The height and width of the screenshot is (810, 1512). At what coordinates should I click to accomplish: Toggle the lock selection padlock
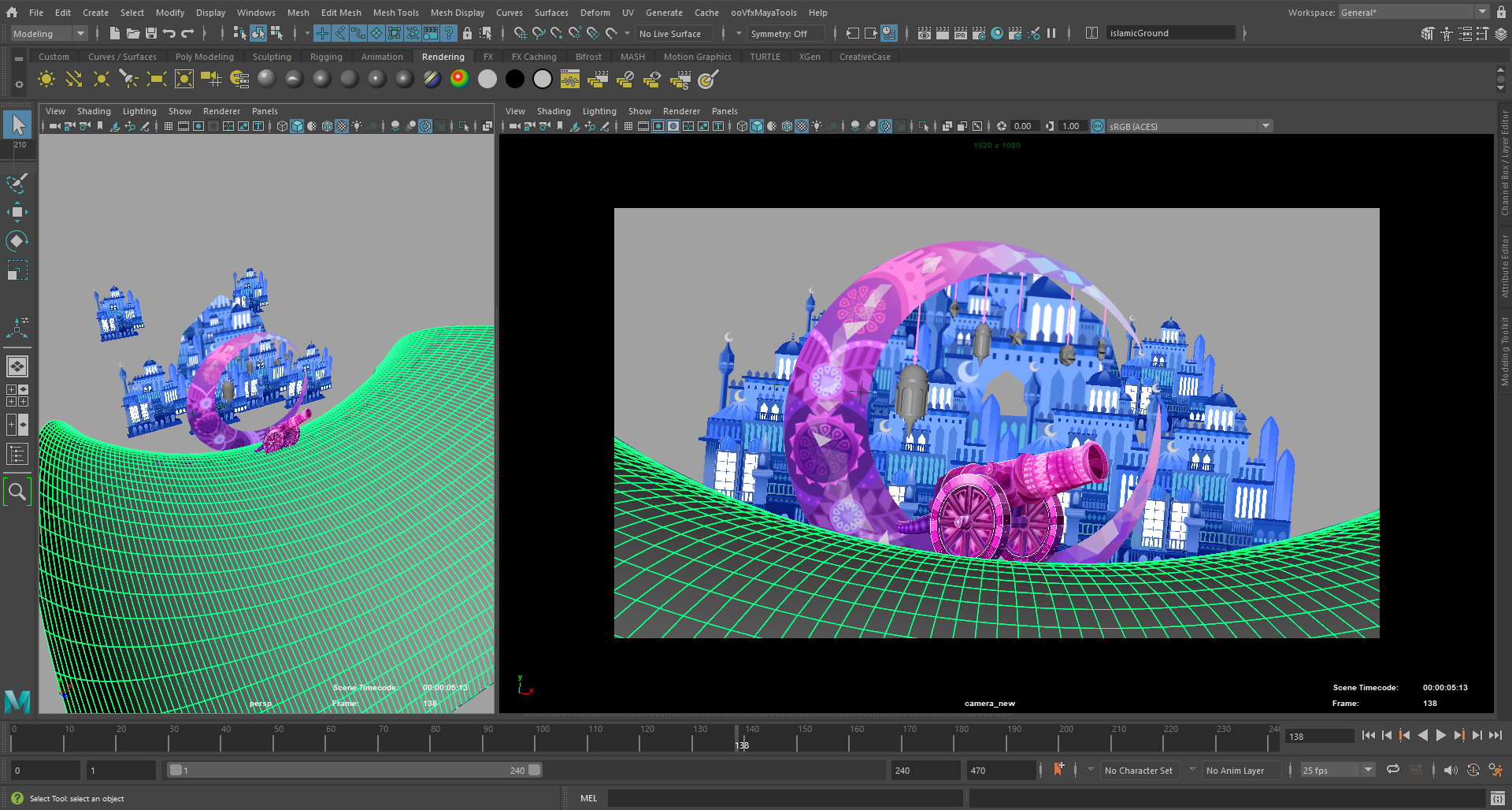click(467, 33)
